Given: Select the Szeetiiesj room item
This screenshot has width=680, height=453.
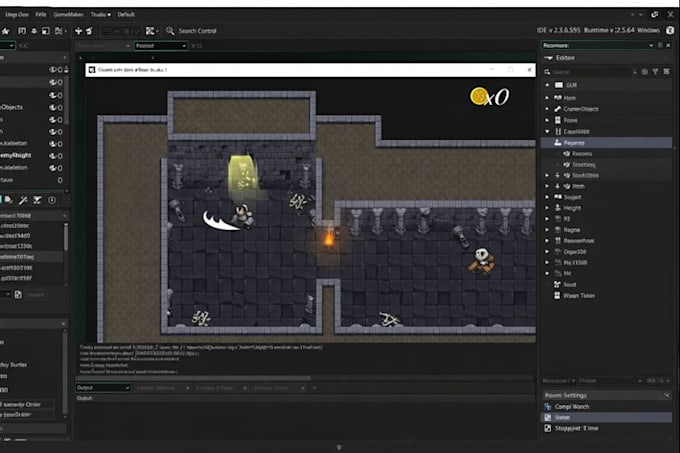Looking at the screenshot, I should (583, 165).
